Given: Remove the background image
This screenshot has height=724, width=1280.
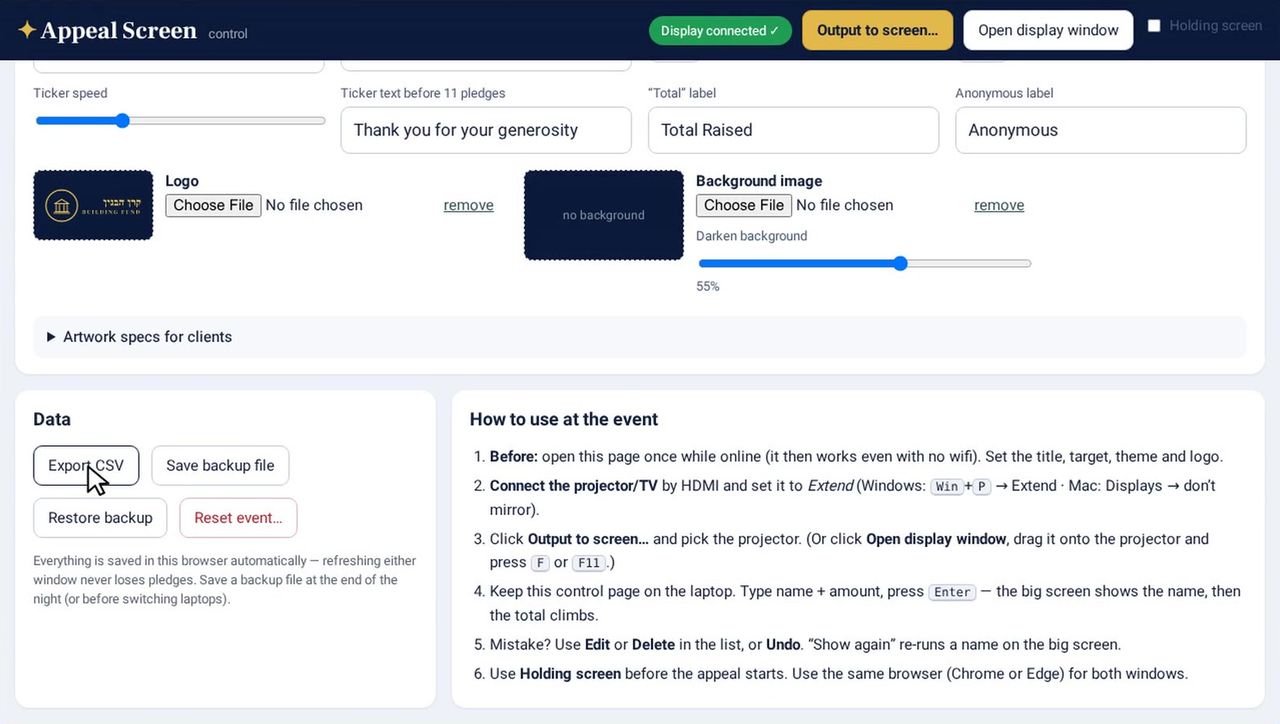Looking at the screenshot, I should (999, 205).
